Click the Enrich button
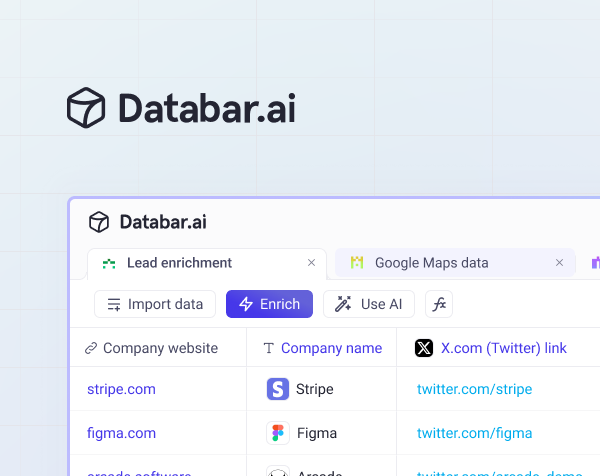Viewport: 600px width, 476px height. pos(269,304)
